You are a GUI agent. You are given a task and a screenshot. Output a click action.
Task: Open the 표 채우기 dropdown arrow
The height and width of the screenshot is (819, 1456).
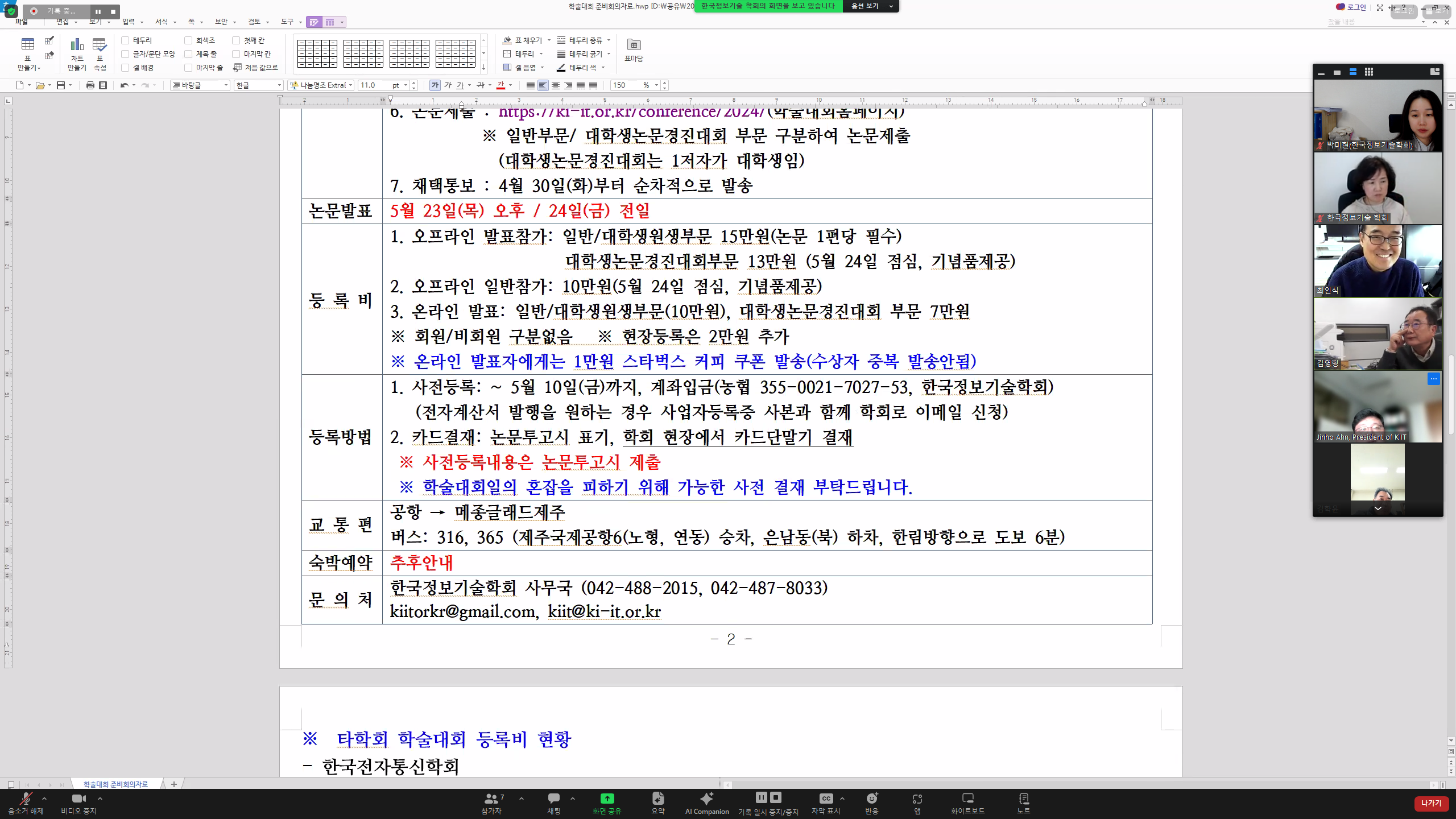click(549, 40)
